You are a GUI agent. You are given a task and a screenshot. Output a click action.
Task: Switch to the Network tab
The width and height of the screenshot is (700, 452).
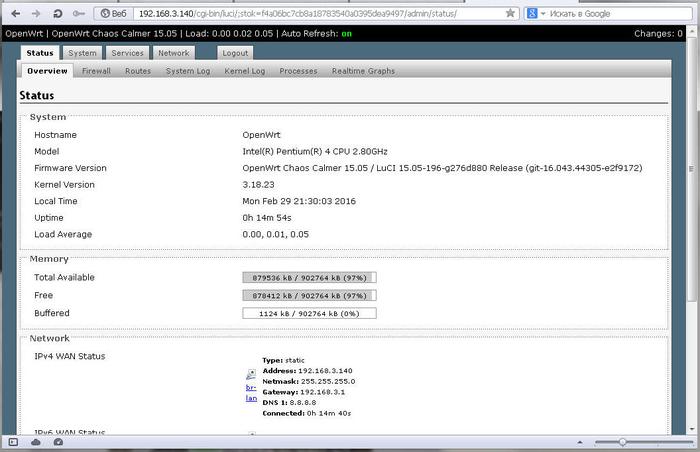[x=173, y=53]
